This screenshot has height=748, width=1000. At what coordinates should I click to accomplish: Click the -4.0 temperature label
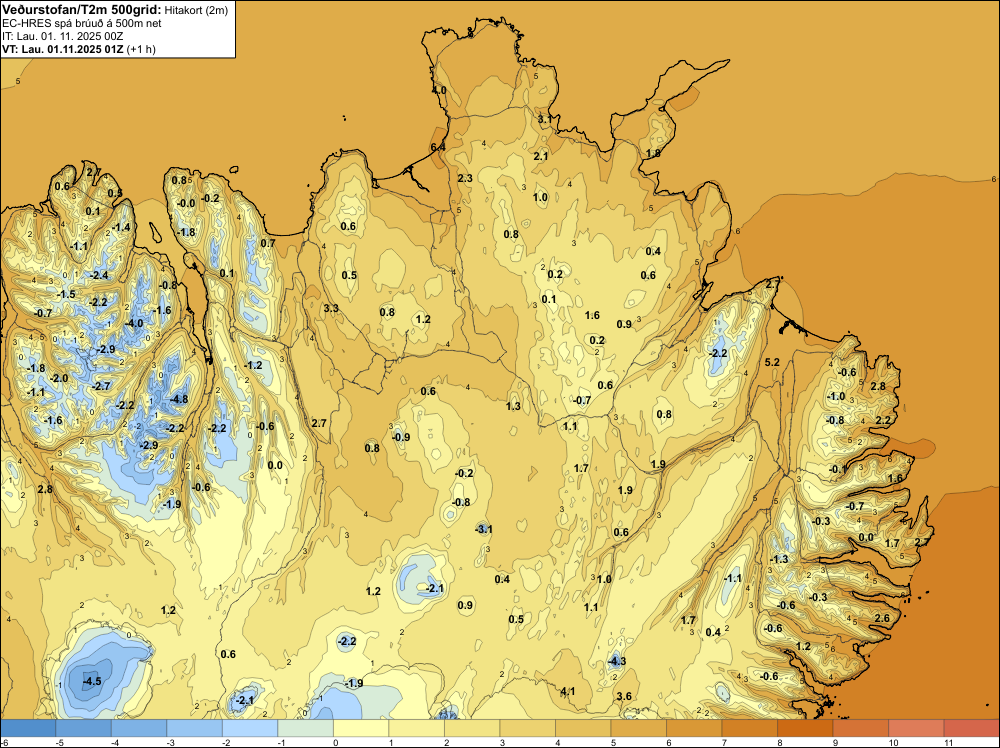pyautogui.click(x=134, y=323)
